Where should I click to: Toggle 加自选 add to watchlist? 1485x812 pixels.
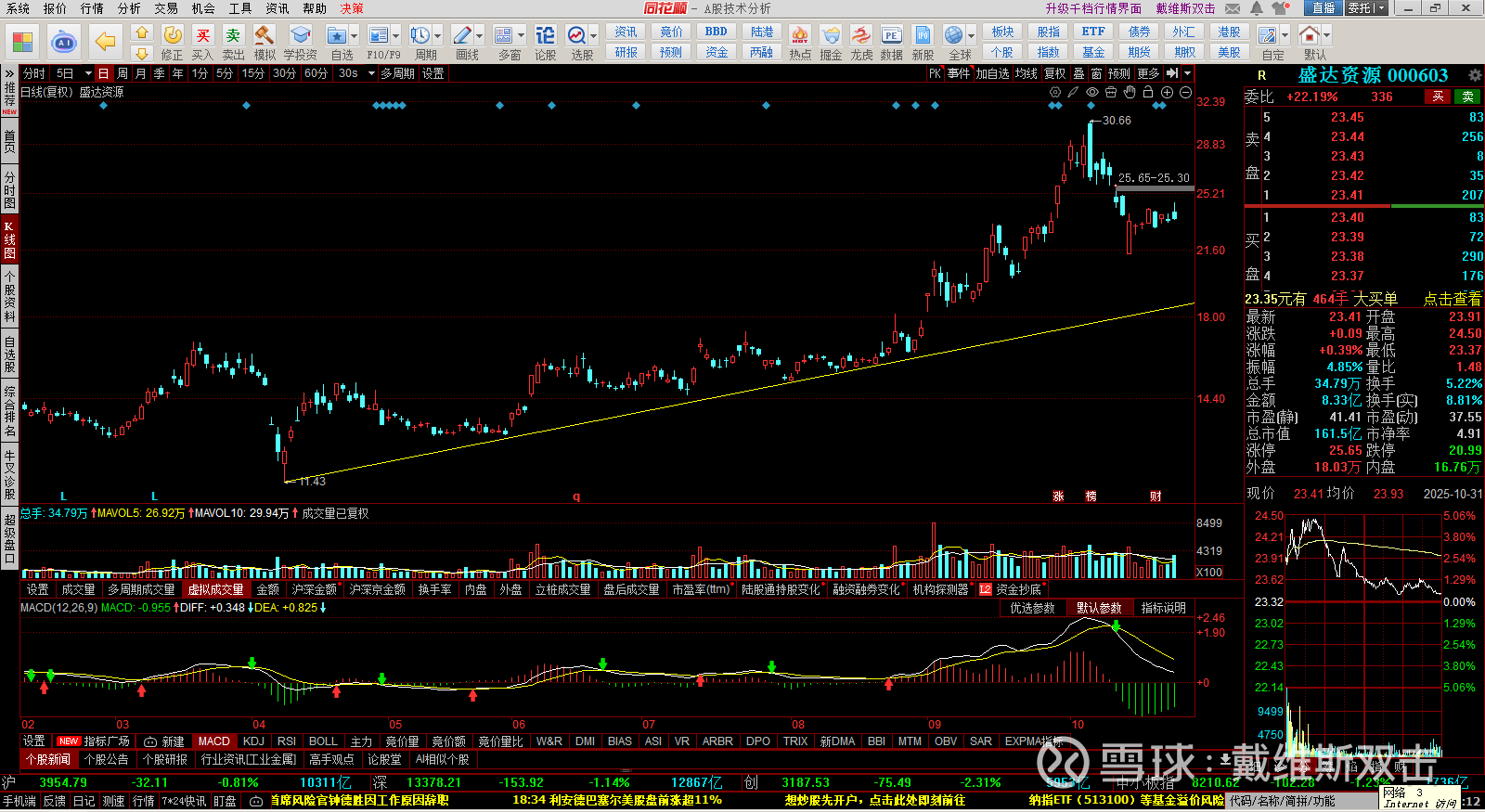click(992, 73)
